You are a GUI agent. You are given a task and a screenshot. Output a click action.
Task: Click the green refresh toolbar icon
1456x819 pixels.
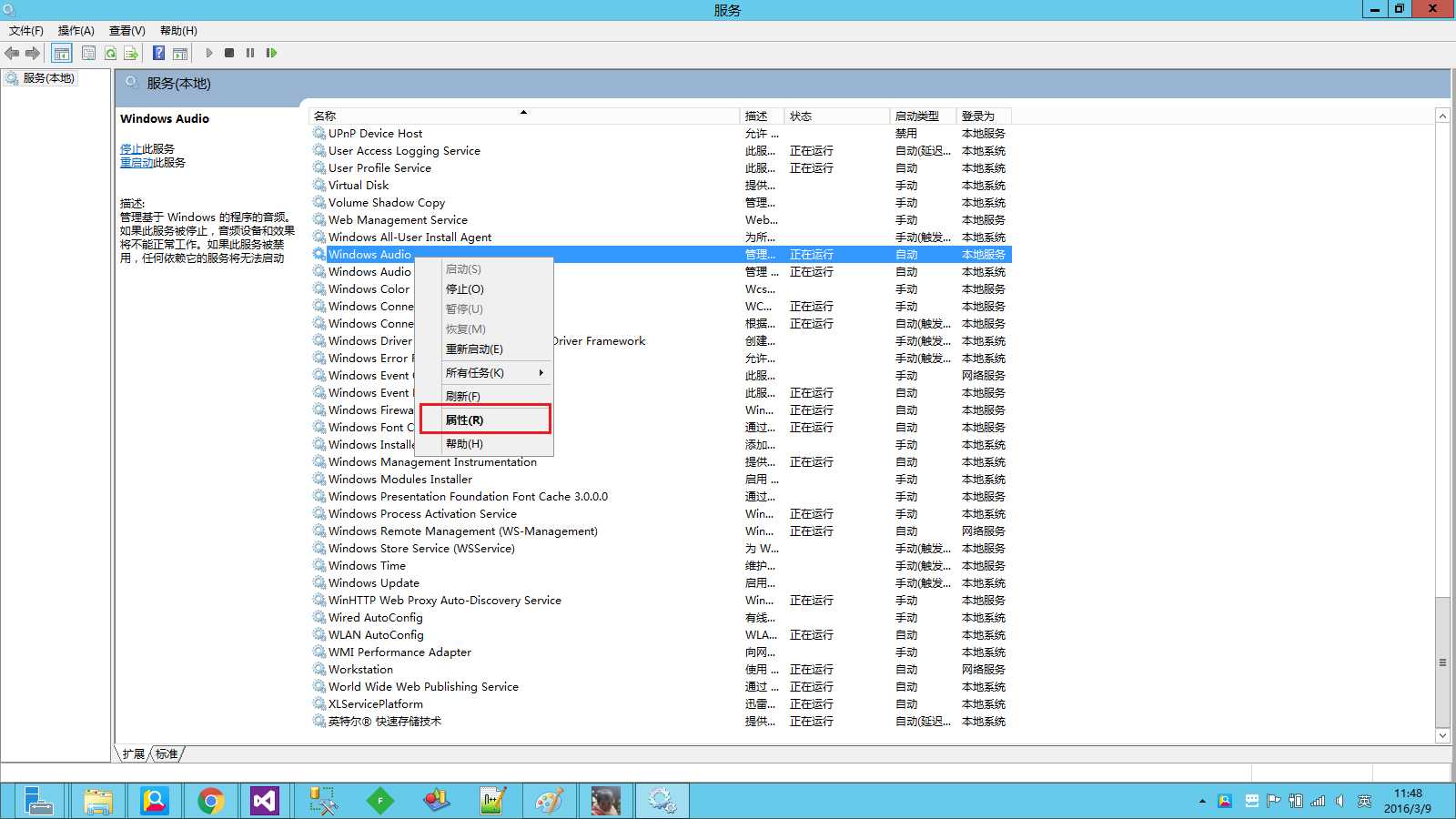(110, 54)
